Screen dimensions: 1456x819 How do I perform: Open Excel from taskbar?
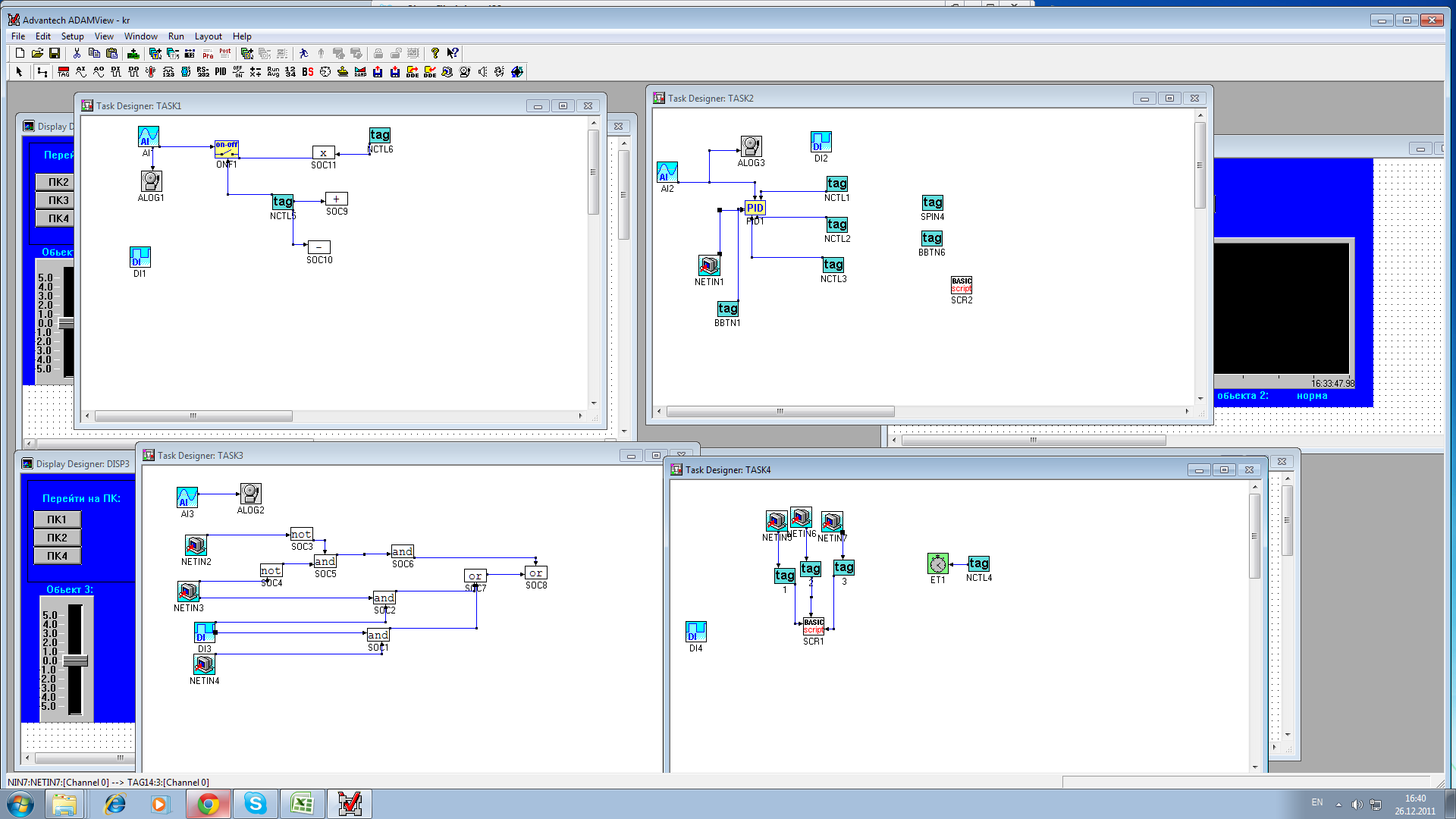point(303,804)
